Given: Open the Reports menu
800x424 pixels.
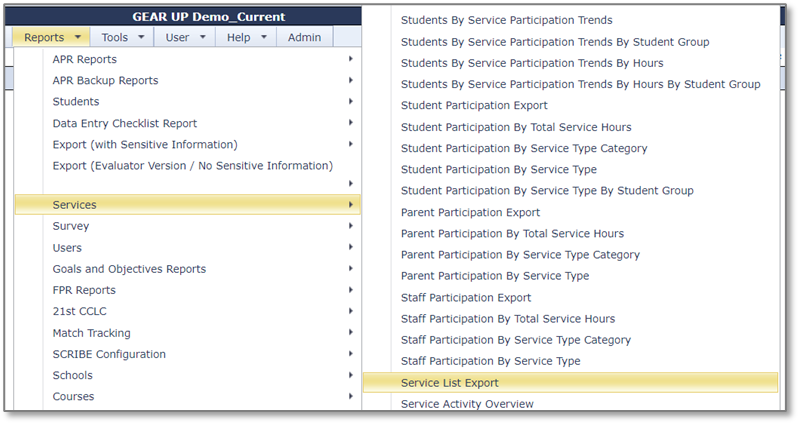Looking at the screenshot, I should tap(51, 37).
